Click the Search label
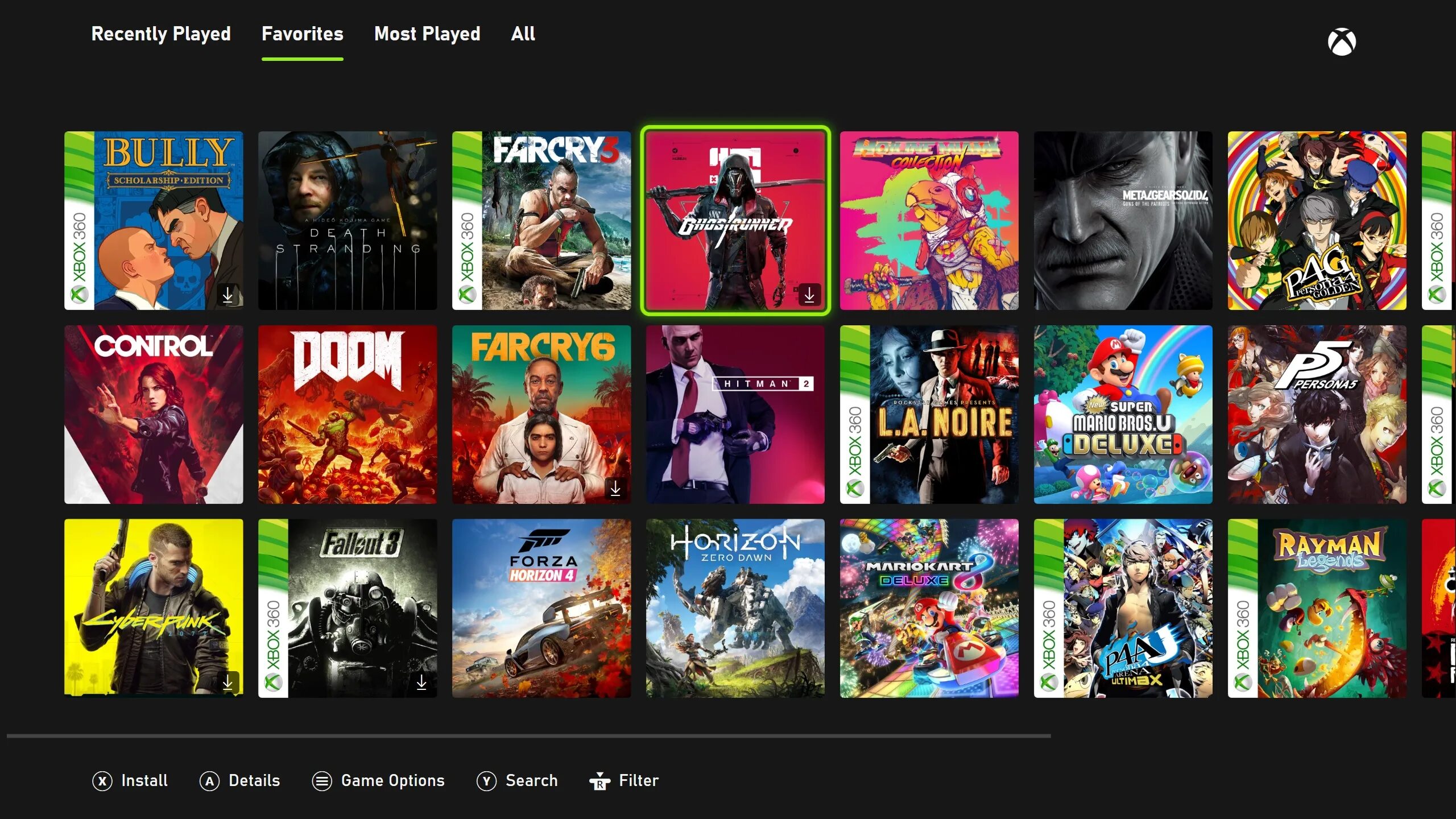1456x819 pixels. (x=531, y=781)
